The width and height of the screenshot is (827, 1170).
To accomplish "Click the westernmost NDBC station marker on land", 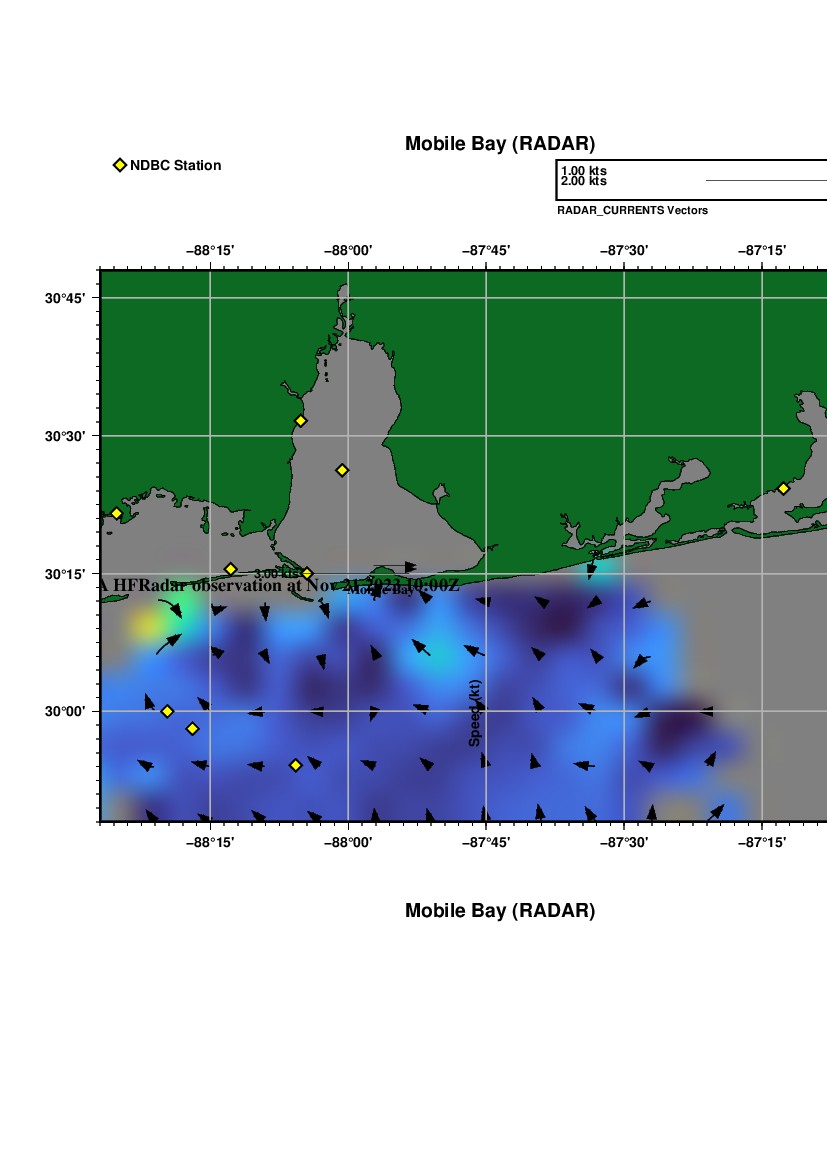I will 116,514.
